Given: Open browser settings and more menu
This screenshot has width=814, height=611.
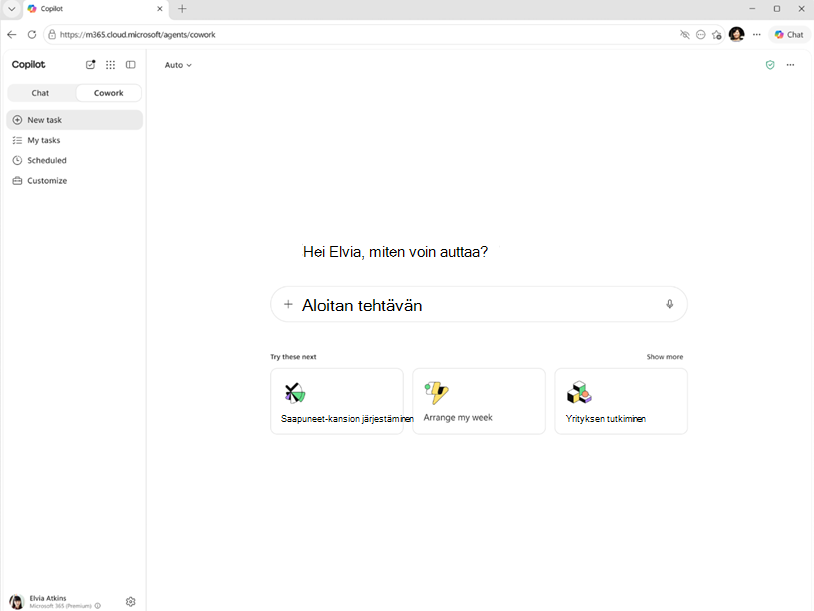Looking at the screenshot, I should (x=756, y=34).
